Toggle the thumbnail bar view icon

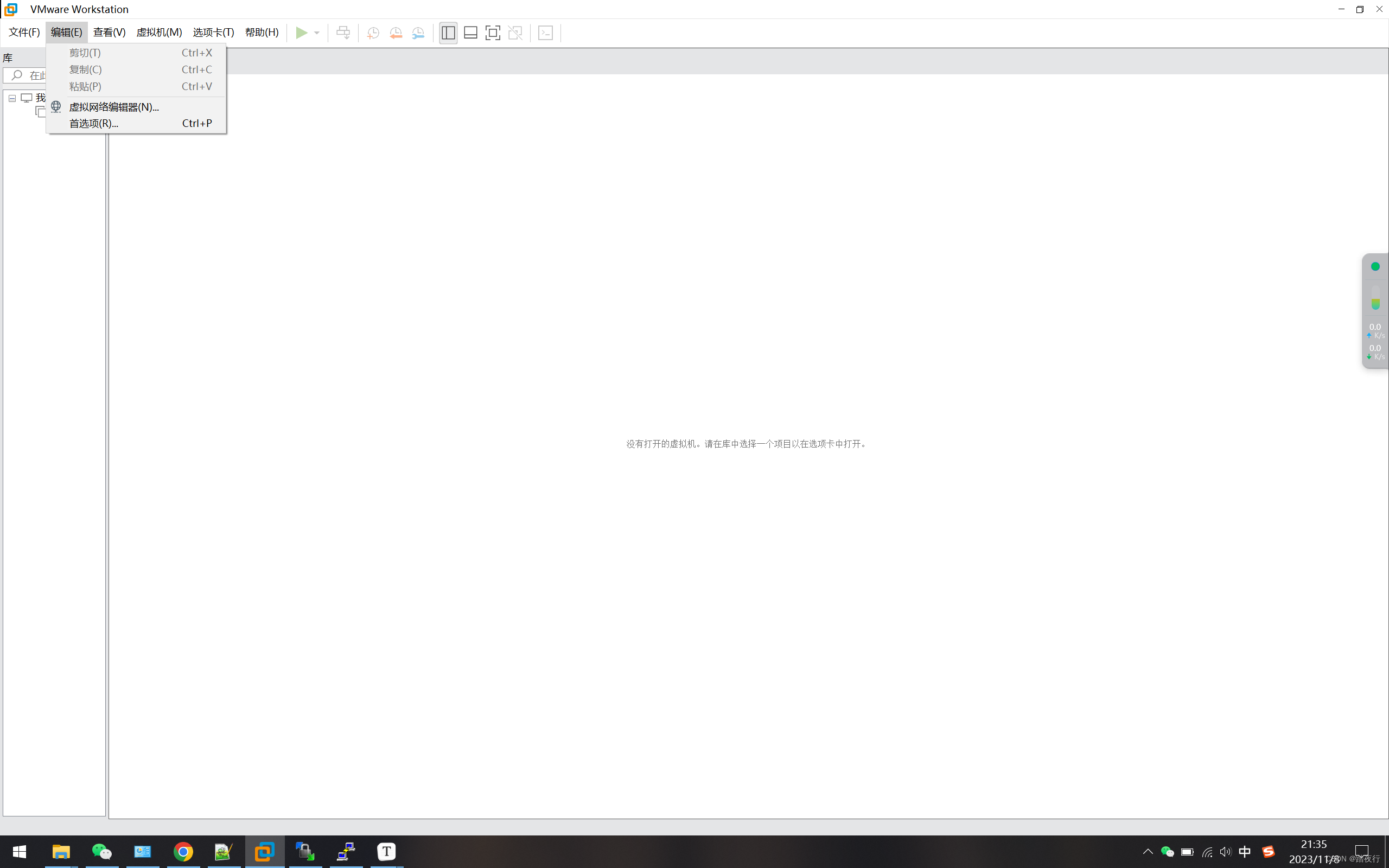[470, 33]
